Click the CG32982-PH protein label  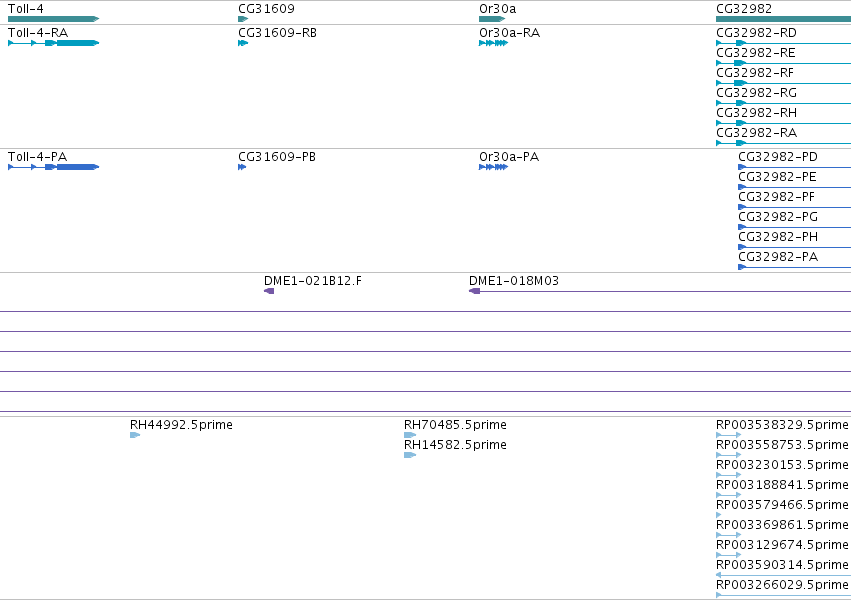pyautogui.click(x=778, y=237)
